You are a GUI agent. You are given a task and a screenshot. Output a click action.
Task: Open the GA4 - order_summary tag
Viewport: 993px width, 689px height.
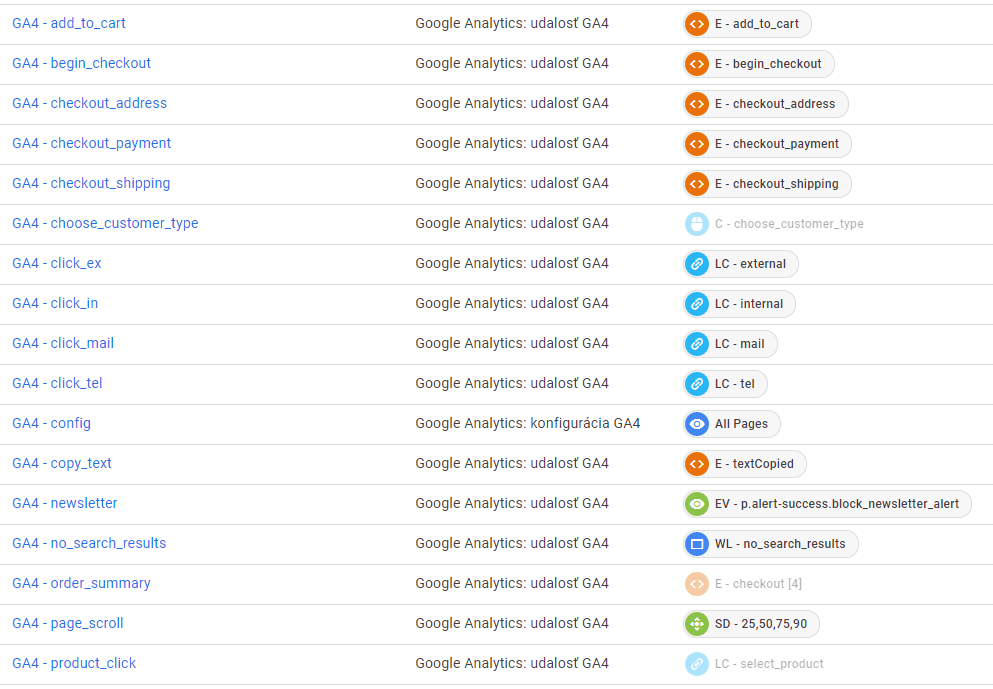[82, 583]
